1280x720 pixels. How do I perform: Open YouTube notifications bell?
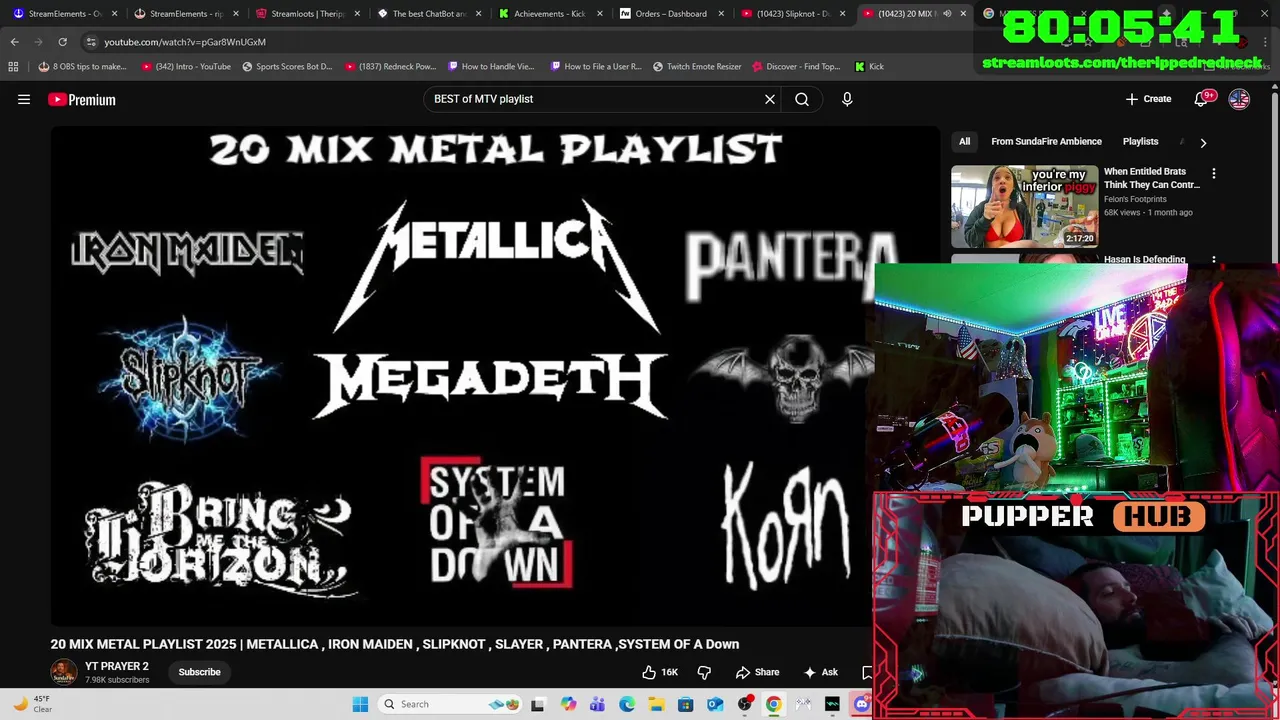click(1201, 99)
